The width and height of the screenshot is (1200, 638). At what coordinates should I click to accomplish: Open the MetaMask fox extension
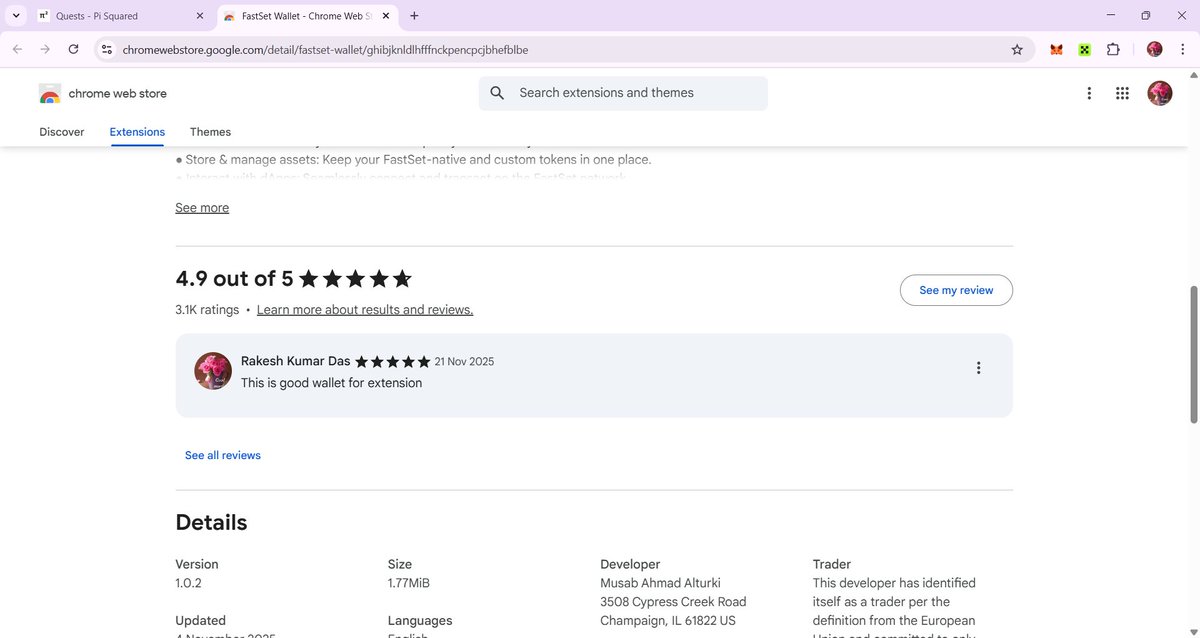click(1056, 49)
